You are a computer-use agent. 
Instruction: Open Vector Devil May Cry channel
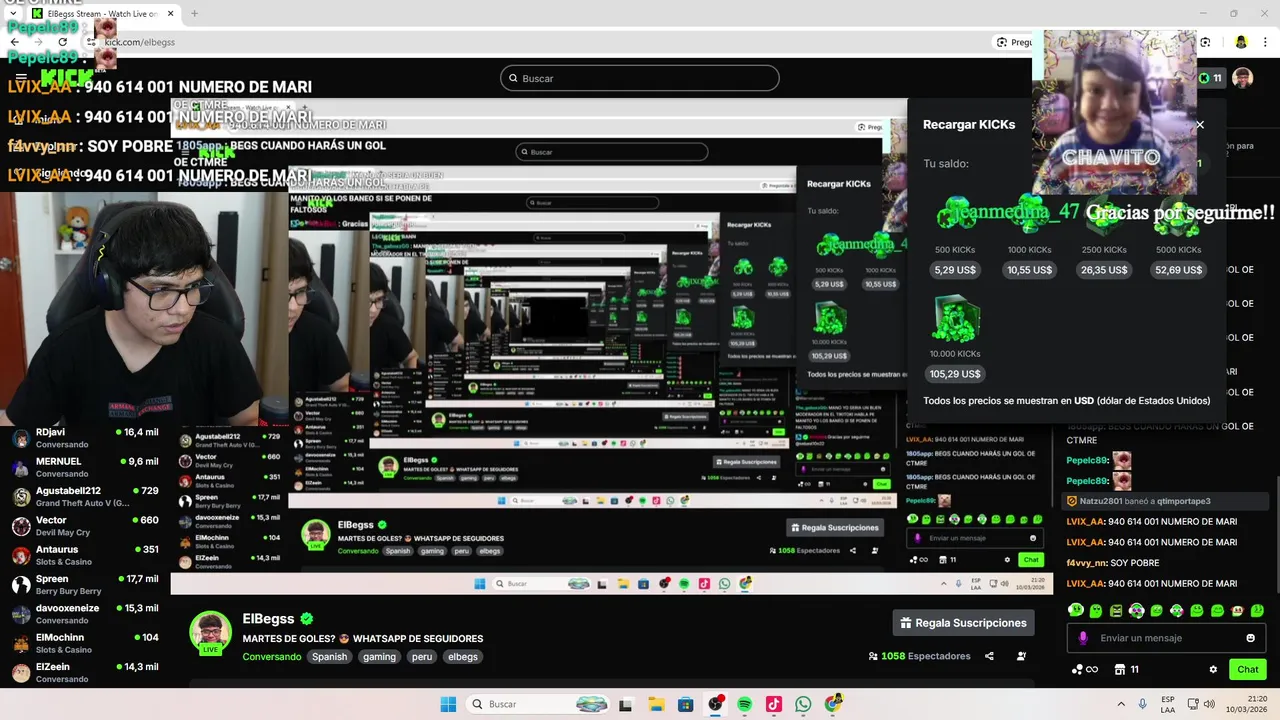click(x=85, y=526)
